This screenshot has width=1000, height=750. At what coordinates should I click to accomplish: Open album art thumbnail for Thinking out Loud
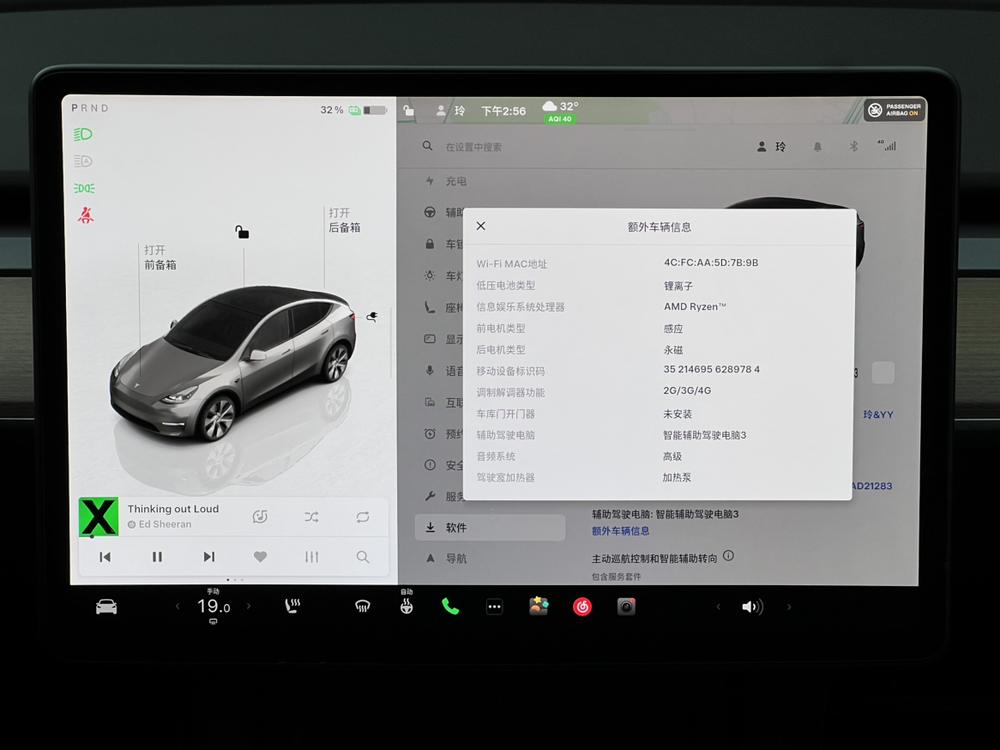(98, 517)
